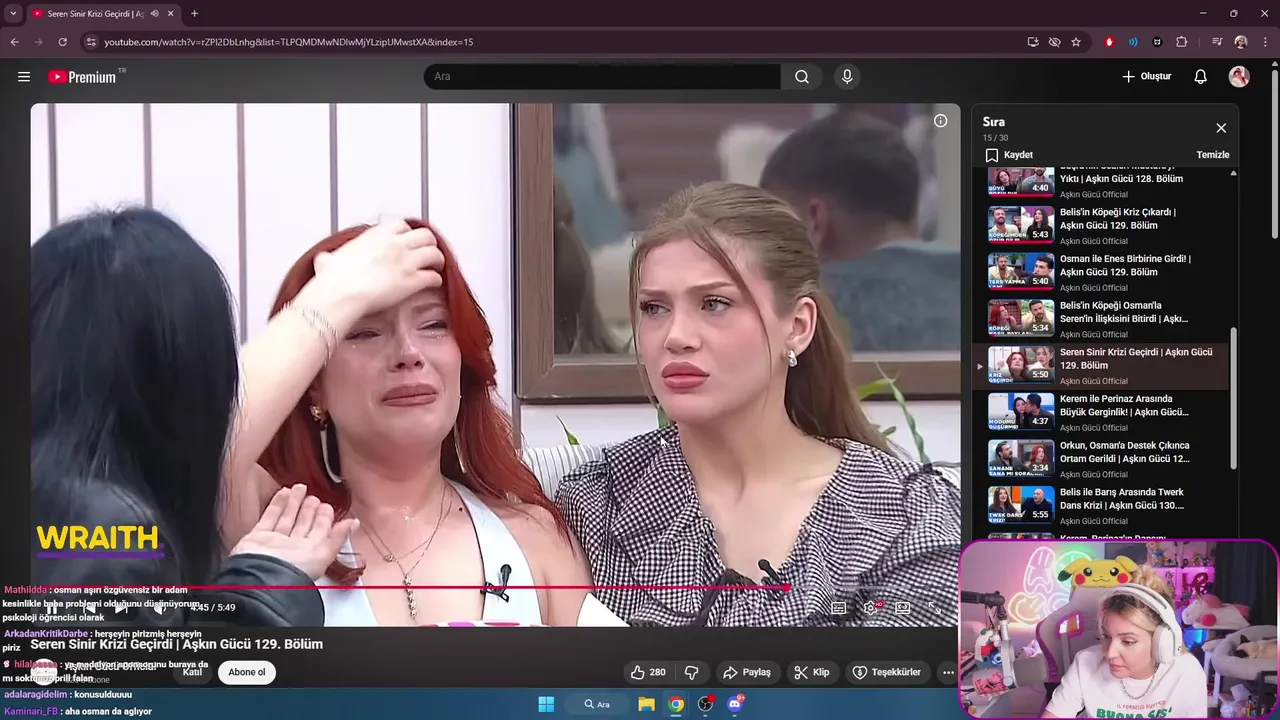
Task: Open the red hand blocker extension
Action: click(1109, 42)
